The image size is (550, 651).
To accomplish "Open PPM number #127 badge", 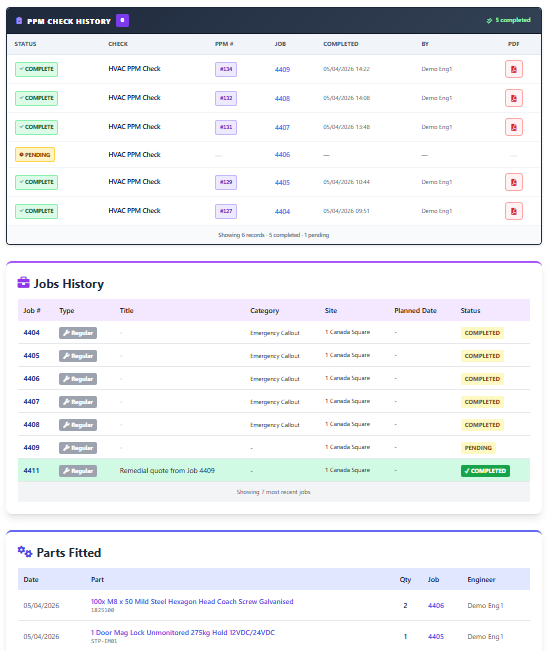I will (x=226, y=211).
